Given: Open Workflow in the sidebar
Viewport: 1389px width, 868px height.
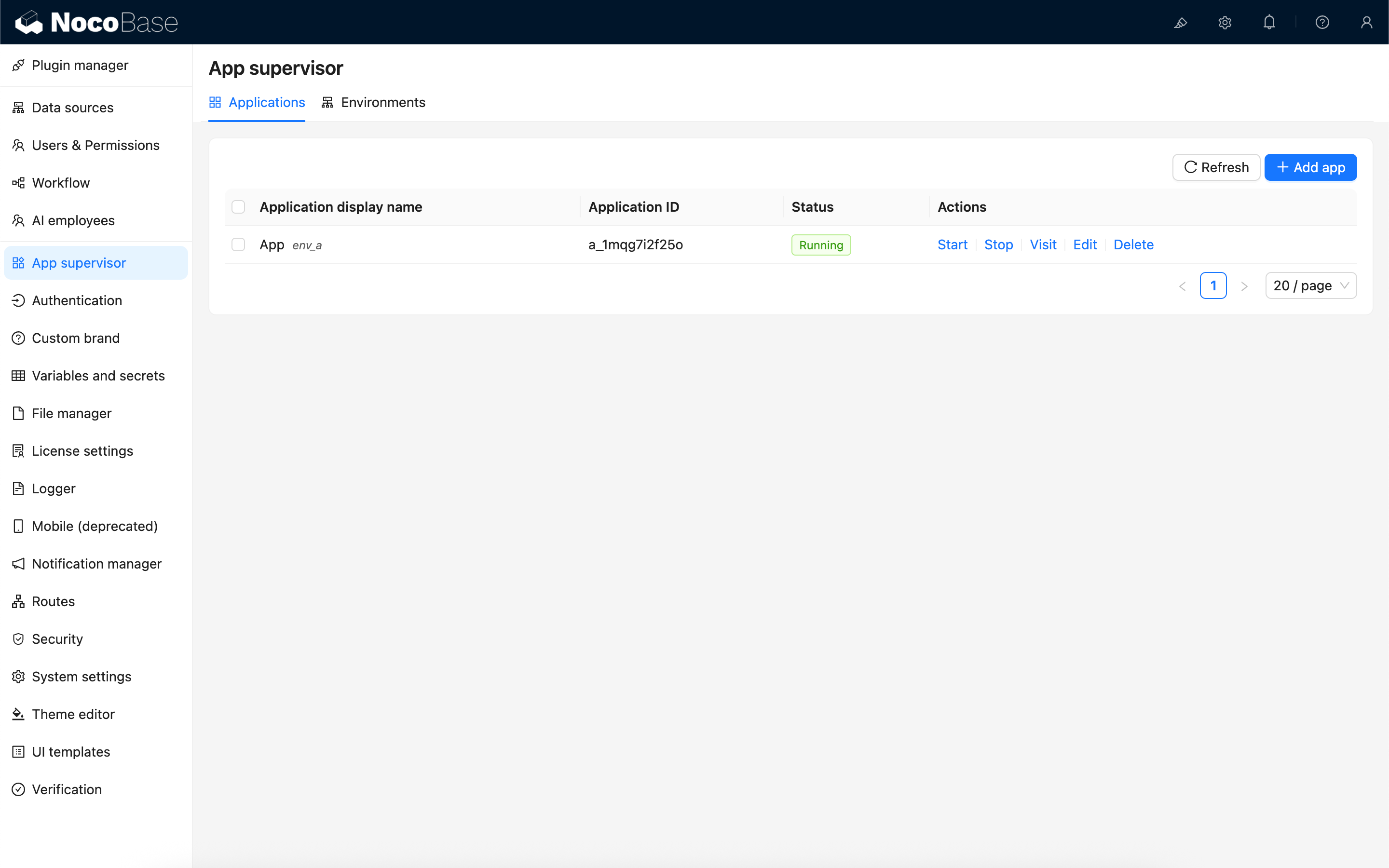Looking at the screenshot, I should (61, 183).
